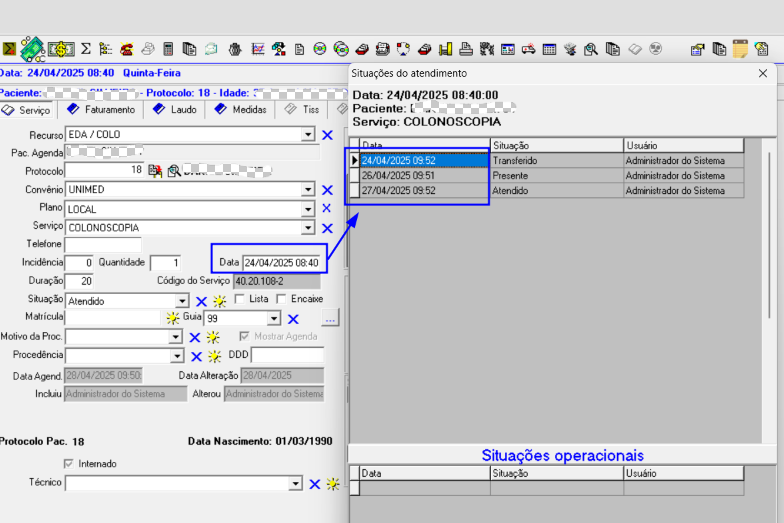
Task: Open the Plano dropdown showing LOCAL
Action: point(308,209)
